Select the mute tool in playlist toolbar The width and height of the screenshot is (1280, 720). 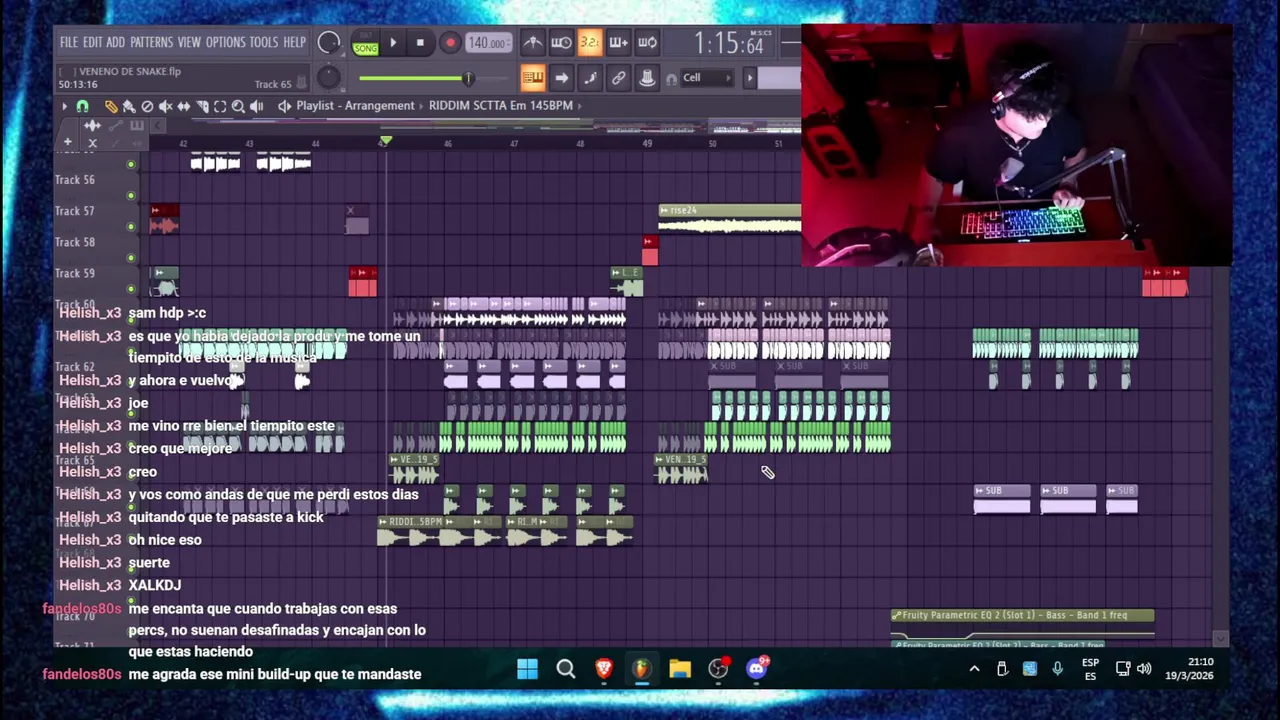click(165, 106)
